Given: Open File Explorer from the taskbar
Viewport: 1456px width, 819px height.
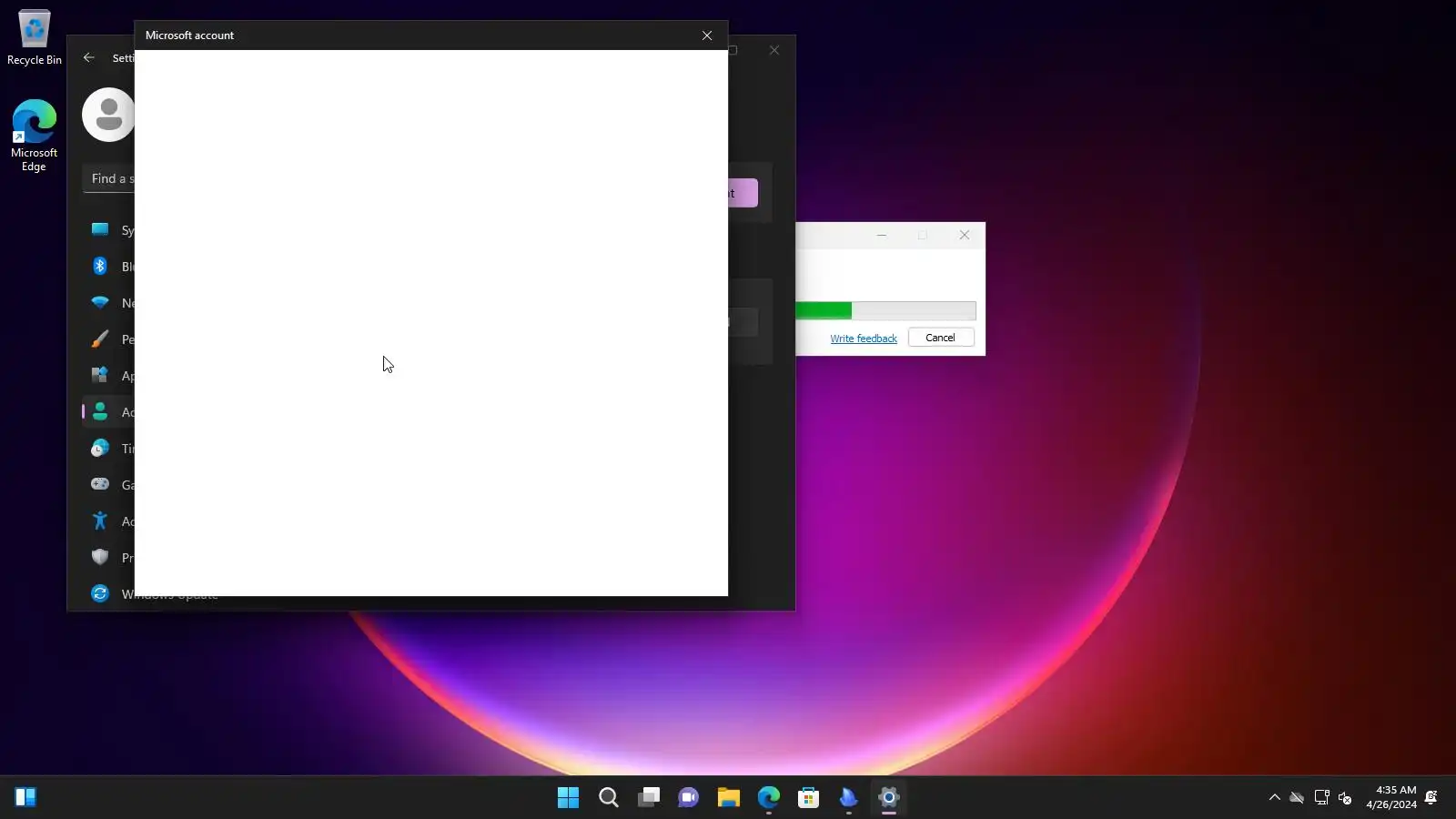Looking at the screenshot, I should coord(729,798).
